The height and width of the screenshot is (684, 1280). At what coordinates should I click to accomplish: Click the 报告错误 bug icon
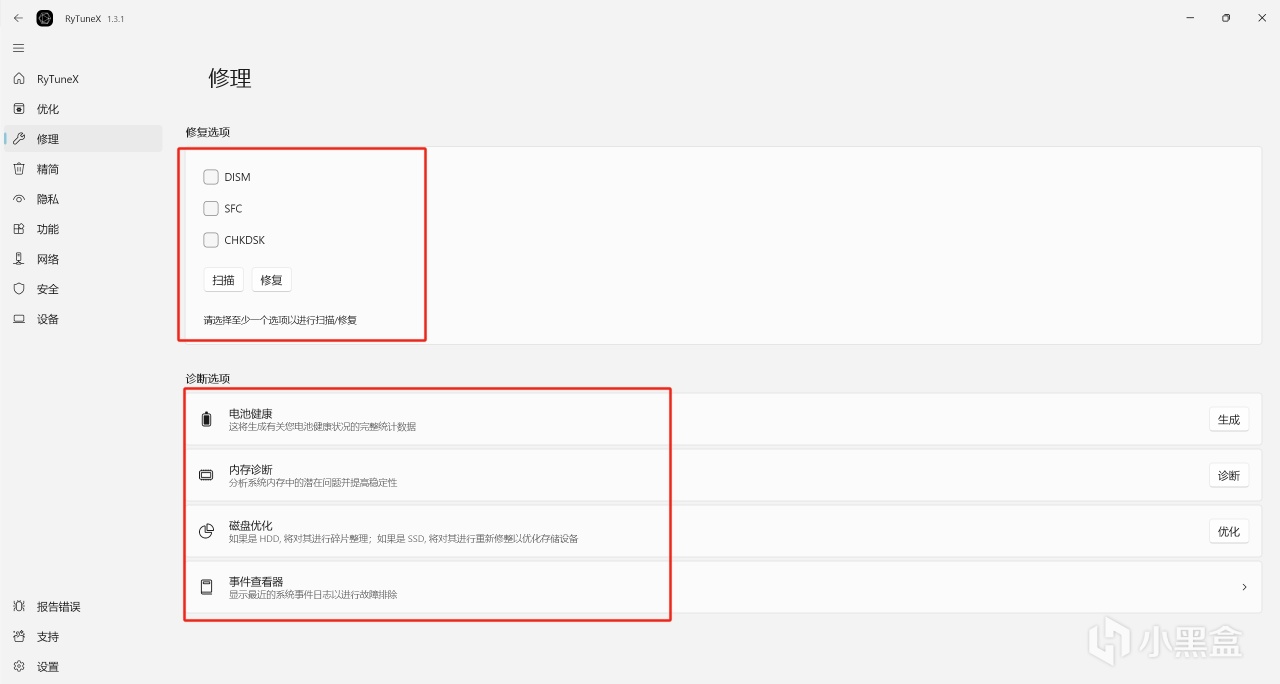(x=19, y=607)
